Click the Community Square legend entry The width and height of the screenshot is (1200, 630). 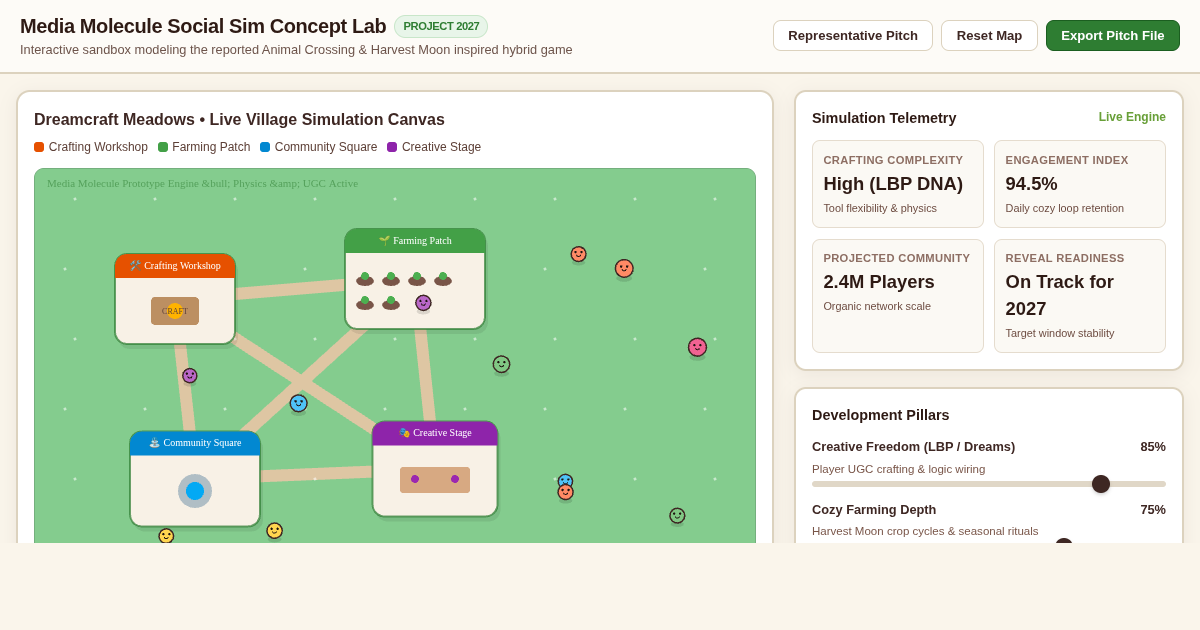coord(319,147)
